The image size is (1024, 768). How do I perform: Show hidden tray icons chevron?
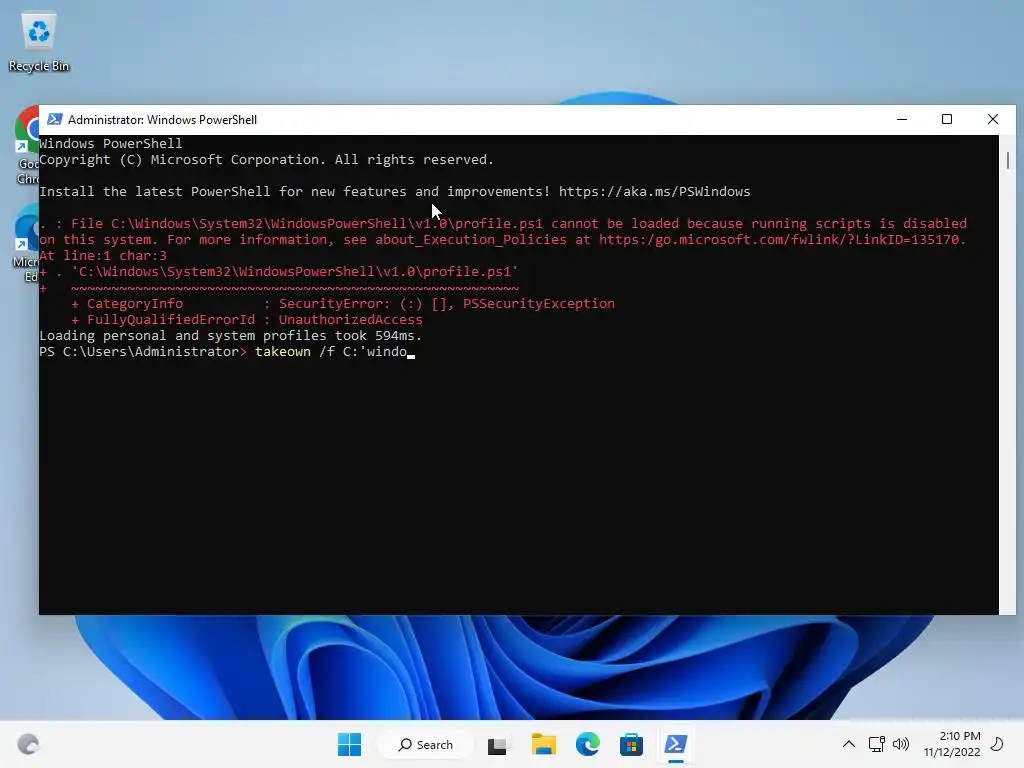848,744
